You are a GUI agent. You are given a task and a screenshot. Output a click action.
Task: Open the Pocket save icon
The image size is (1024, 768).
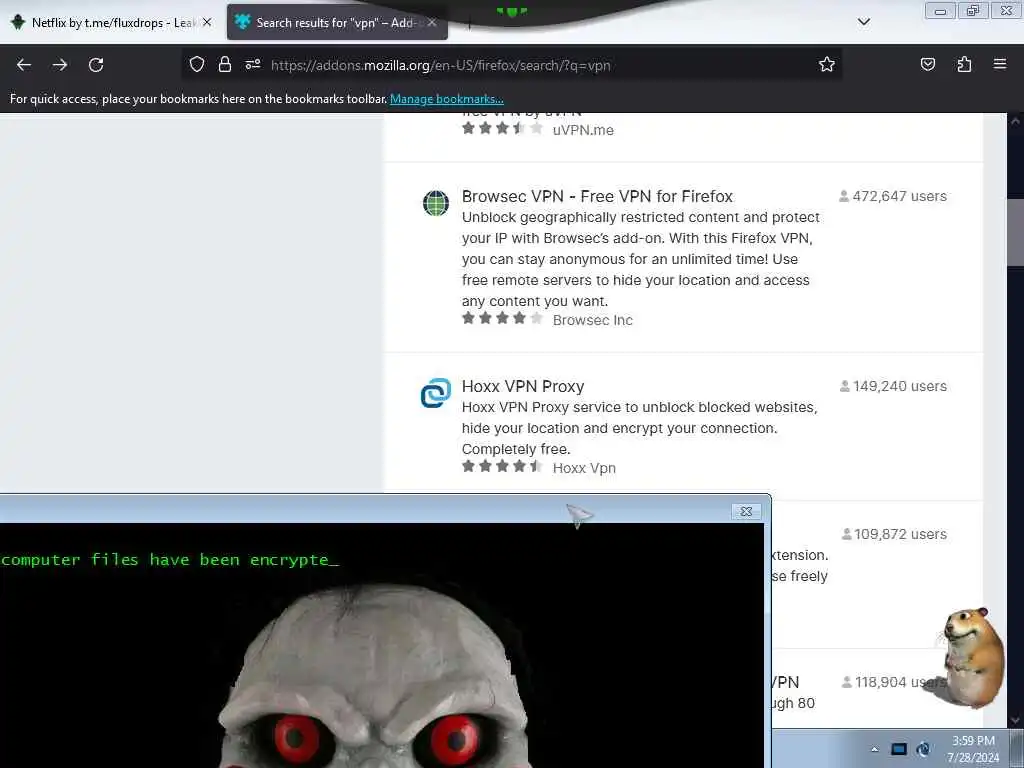[927, 64]
